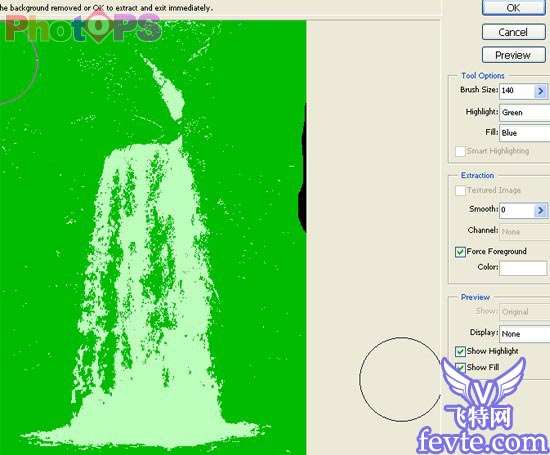Screen dimensions: 550x455
Task: Open the Show dropdown set to Original
Action: click(525, 312)
